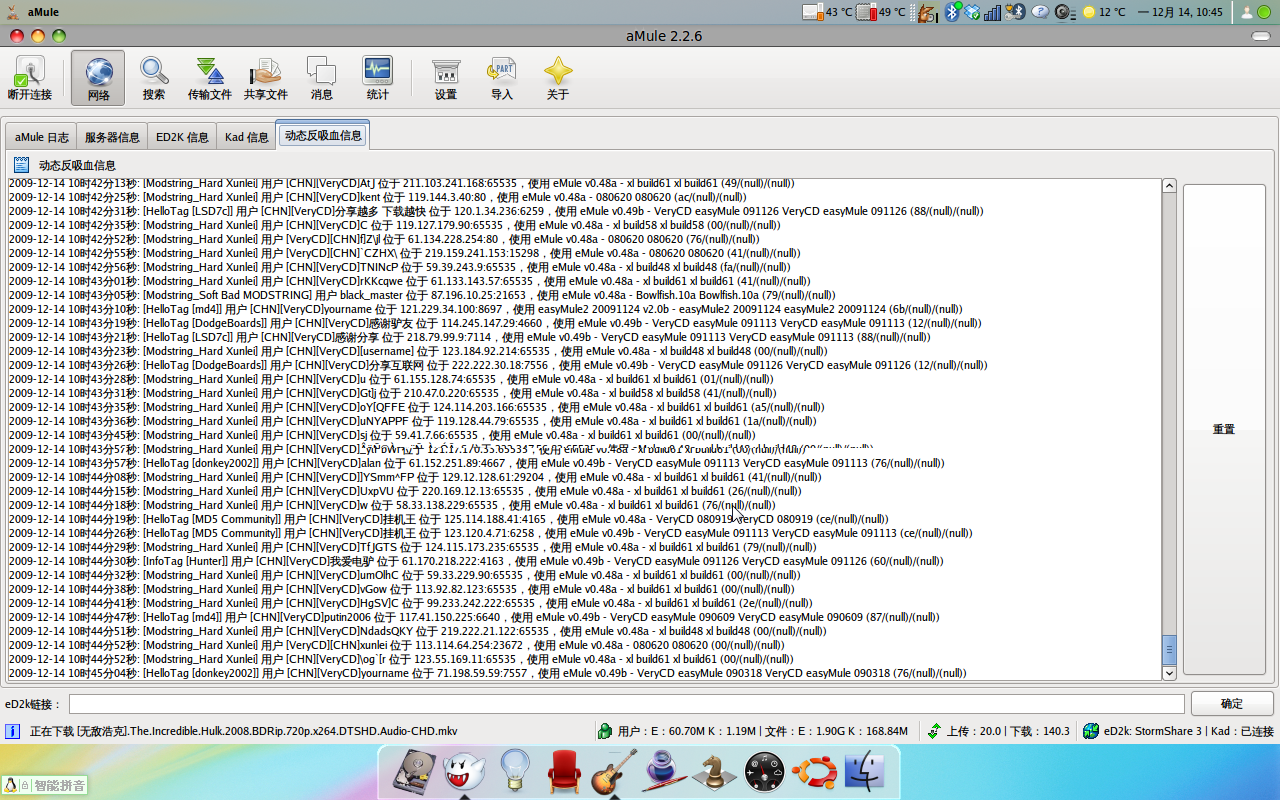Open the guitar dock icon
The width and height of the screenshot is (1280, 800).
[615, 771]
